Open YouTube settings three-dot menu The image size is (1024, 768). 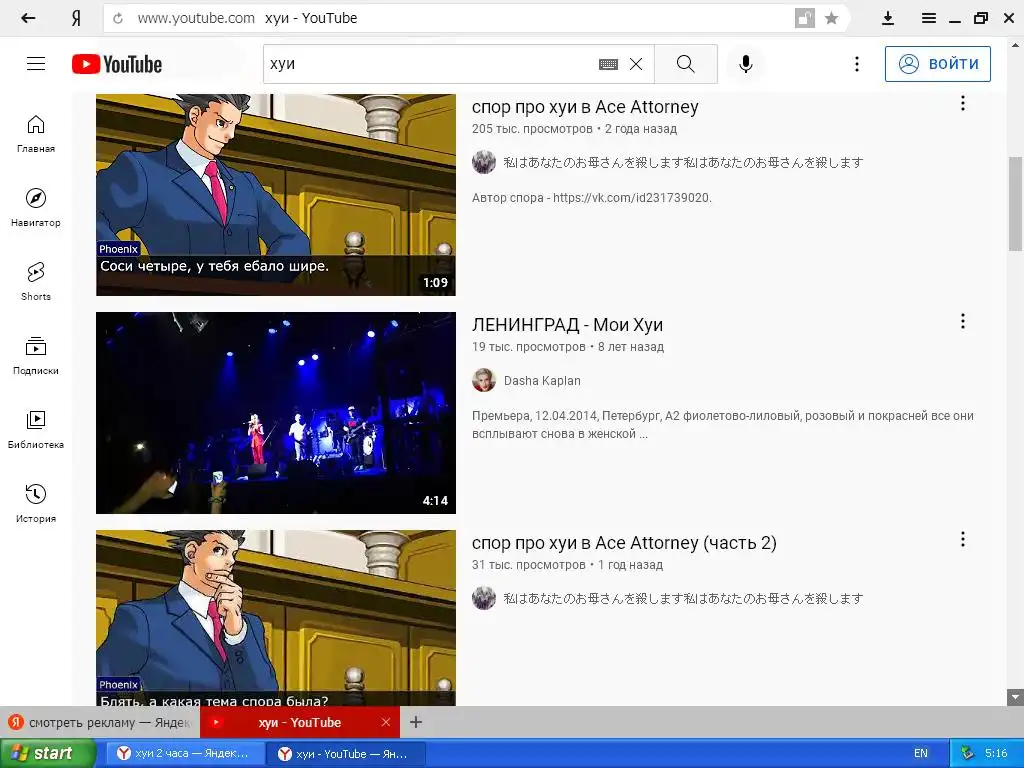point(857,64)
